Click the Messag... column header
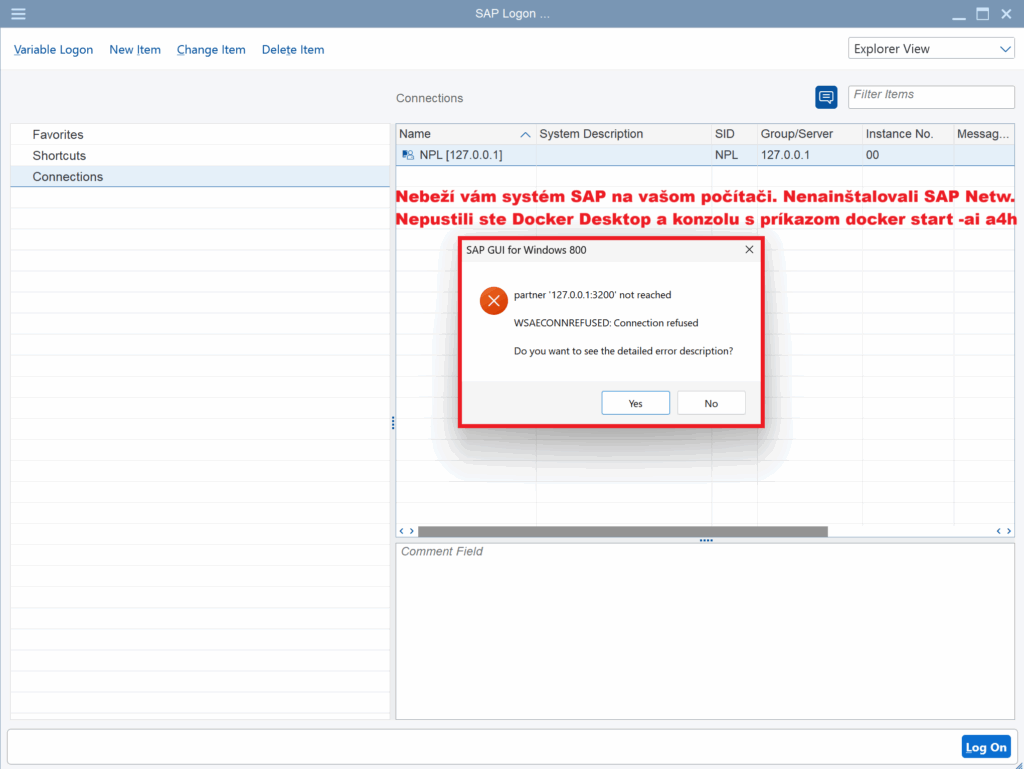 [984, 134]
